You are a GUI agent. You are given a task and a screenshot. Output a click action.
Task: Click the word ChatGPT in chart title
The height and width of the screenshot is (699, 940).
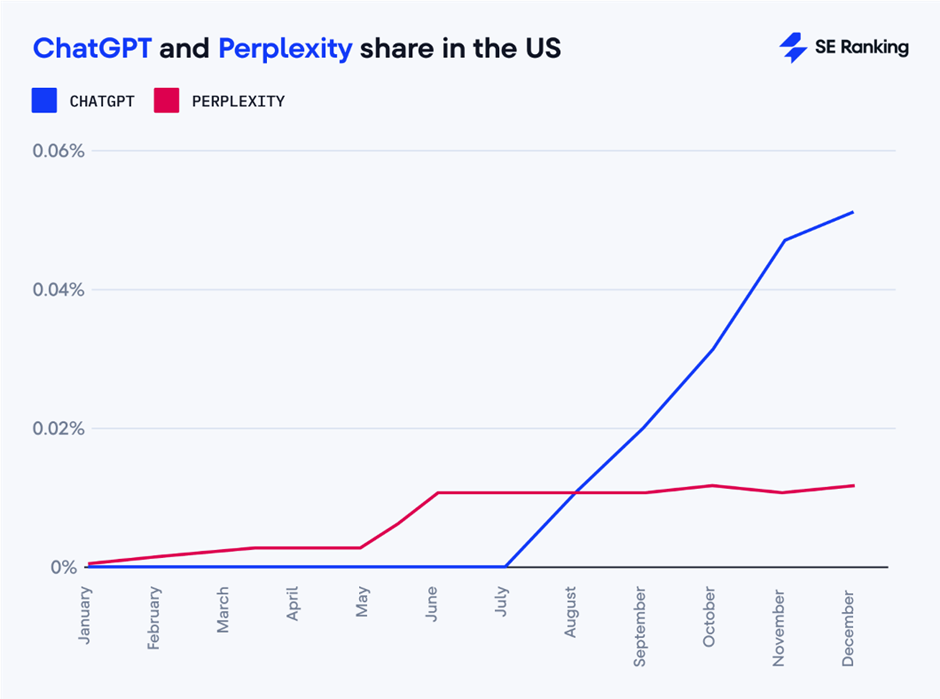(92, 48)
